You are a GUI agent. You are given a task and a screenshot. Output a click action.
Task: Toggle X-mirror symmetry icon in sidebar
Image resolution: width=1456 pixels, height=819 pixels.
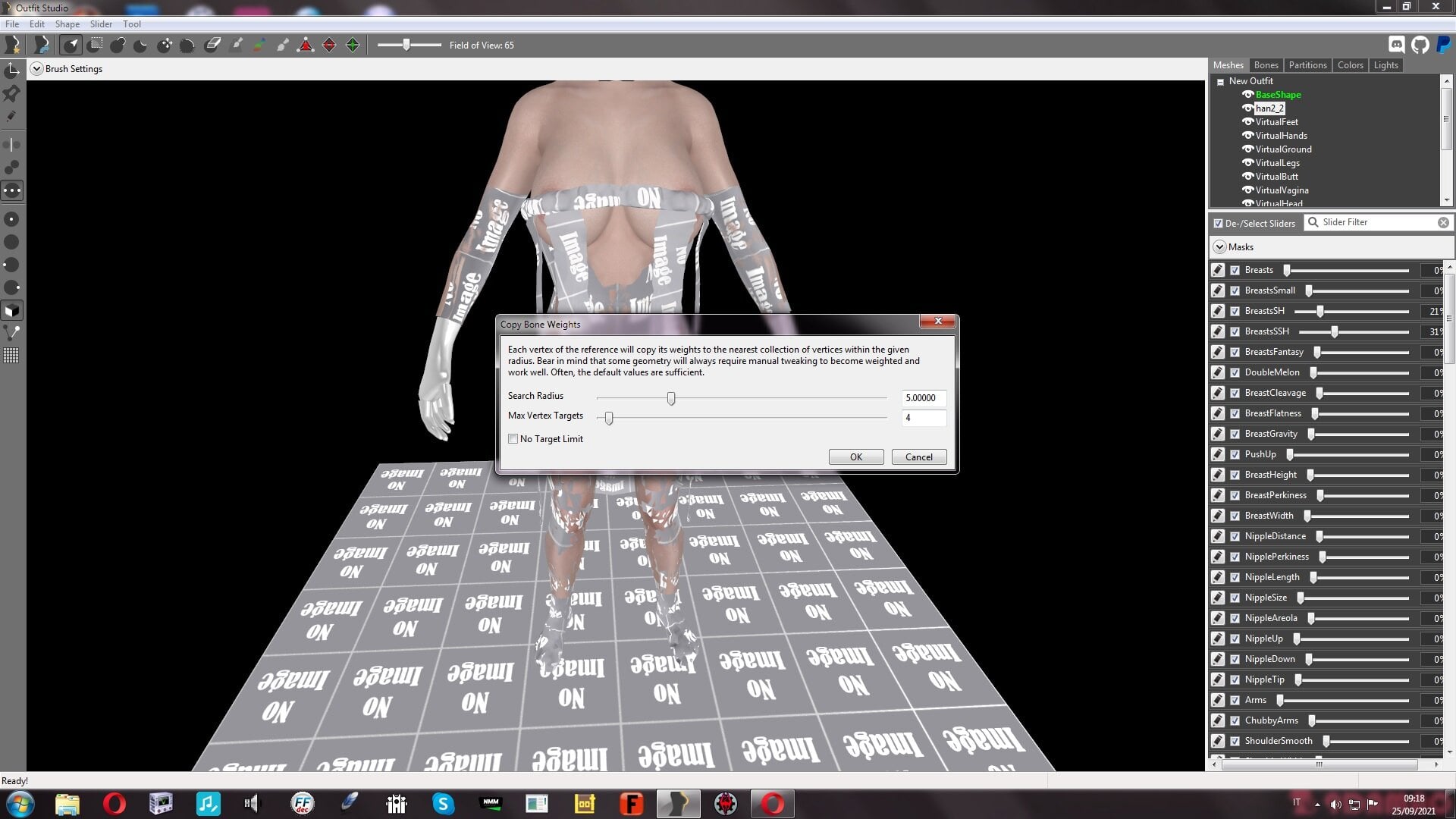tap(11, 144)
